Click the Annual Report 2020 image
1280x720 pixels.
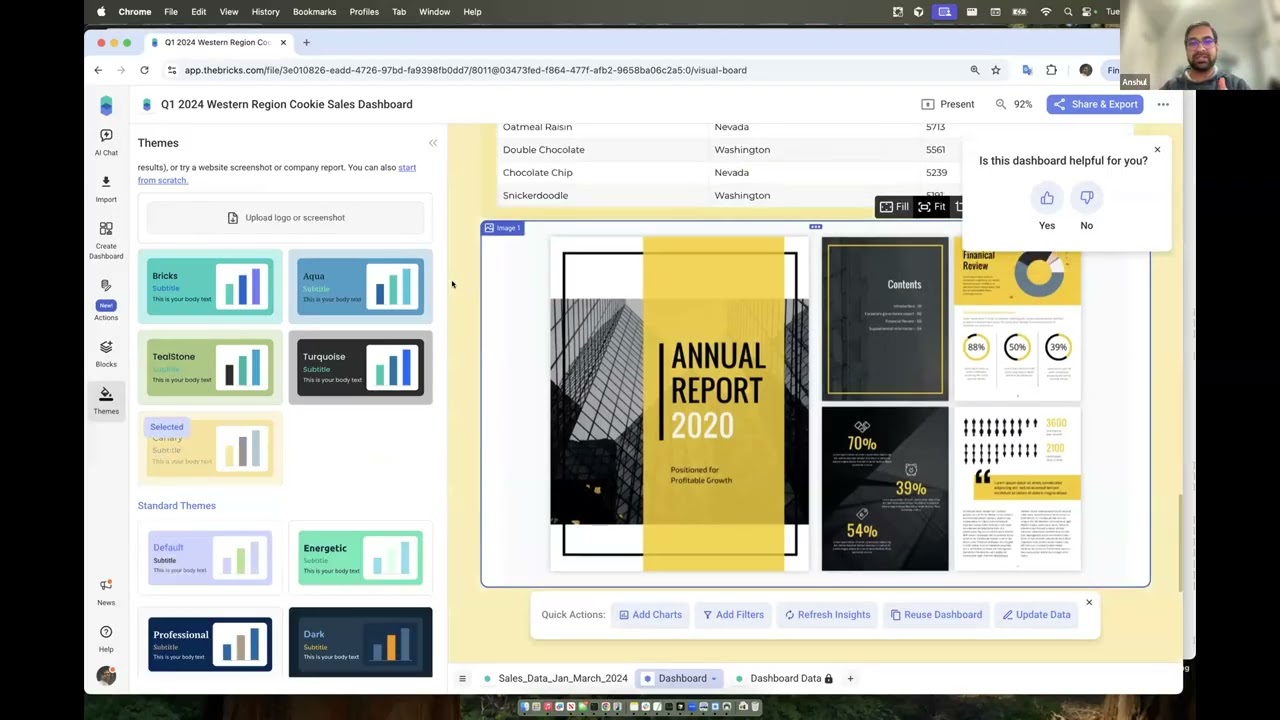click(x=815, y=404)
